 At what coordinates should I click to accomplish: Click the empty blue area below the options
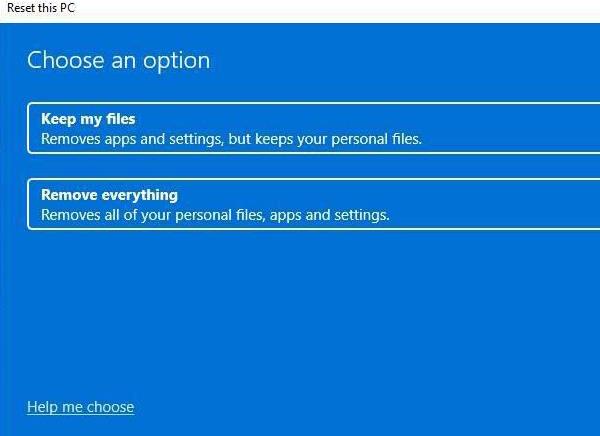300,310
